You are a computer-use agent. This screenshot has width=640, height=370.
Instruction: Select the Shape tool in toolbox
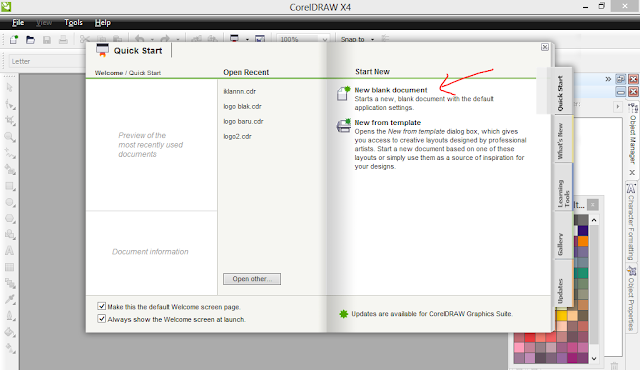pyautogui.click(x=10, y=104)
